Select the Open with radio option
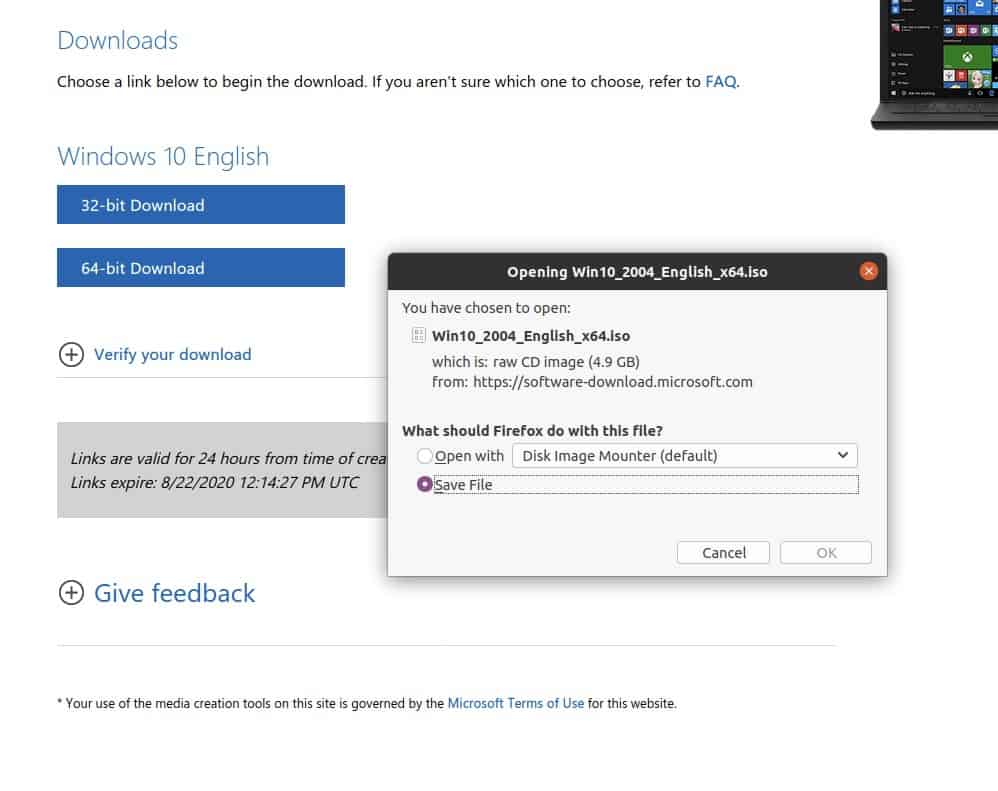Screen dimensions: 998x791 click(425, 456)
